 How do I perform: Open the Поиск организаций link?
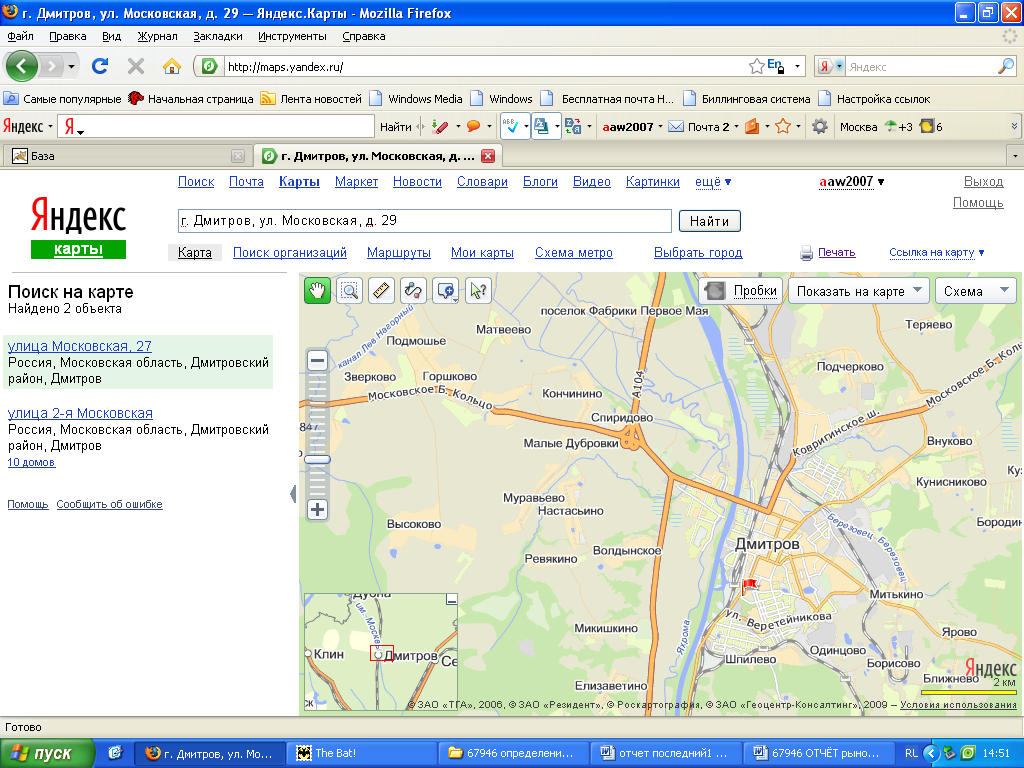290,253
